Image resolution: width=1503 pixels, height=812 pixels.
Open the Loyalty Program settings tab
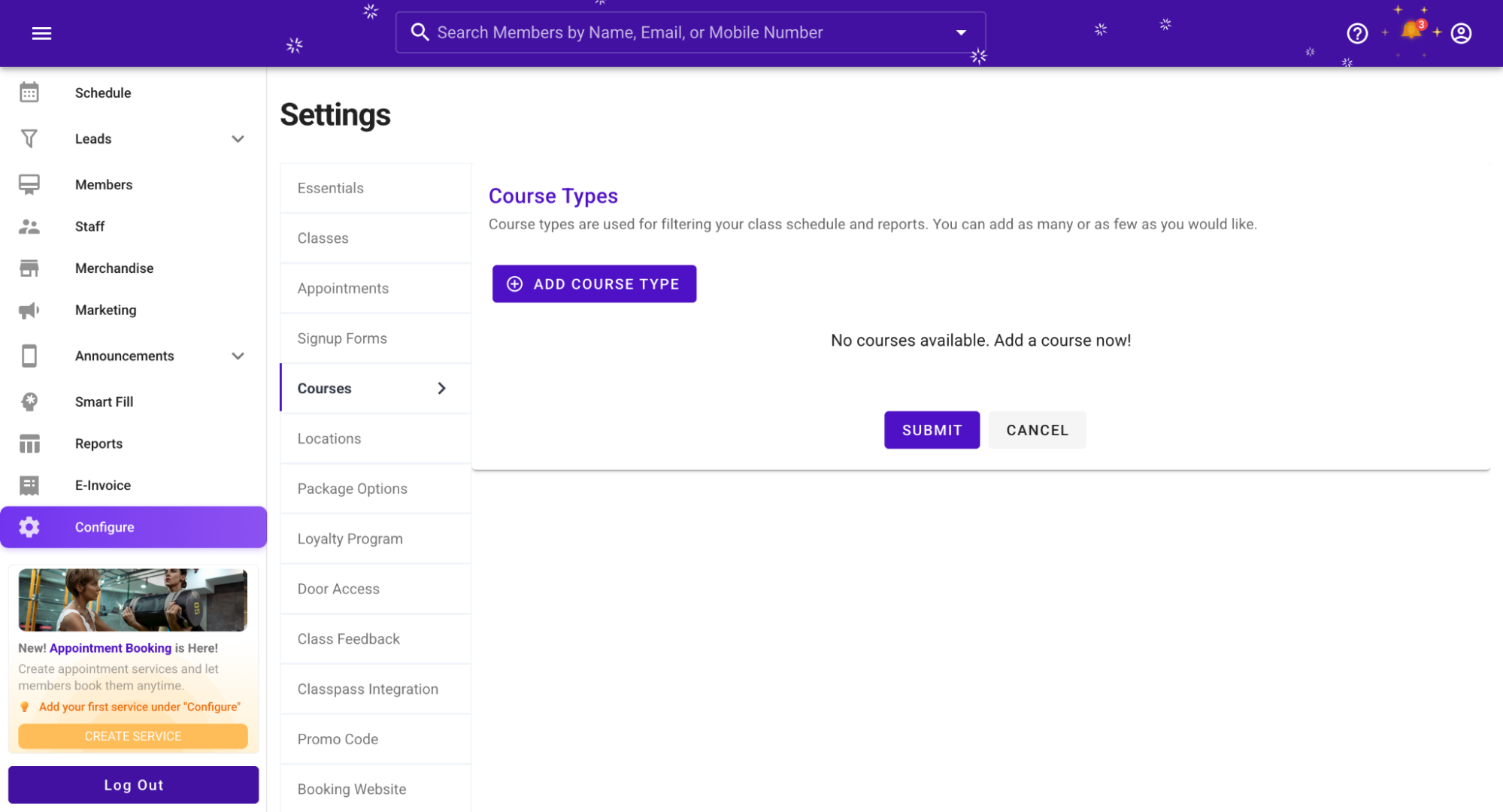350,538
